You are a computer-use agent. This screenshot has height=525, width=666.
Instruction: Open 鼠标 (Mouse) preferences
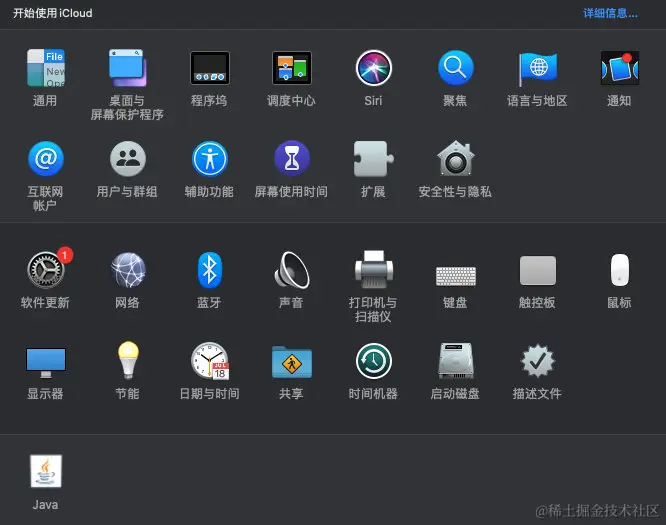pyautogui.click(x=619, y=270)
